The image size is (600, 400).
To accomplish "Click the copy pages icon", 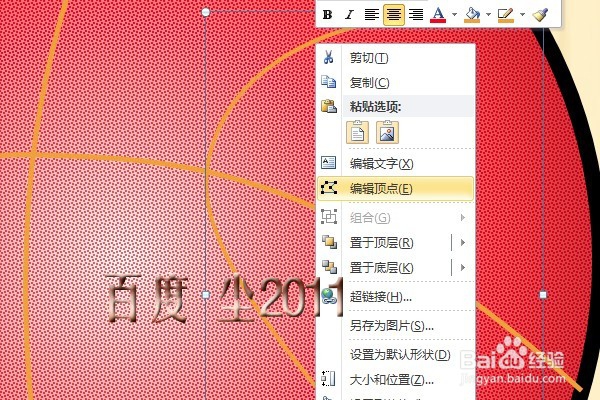I will click(x=328, y=82).
